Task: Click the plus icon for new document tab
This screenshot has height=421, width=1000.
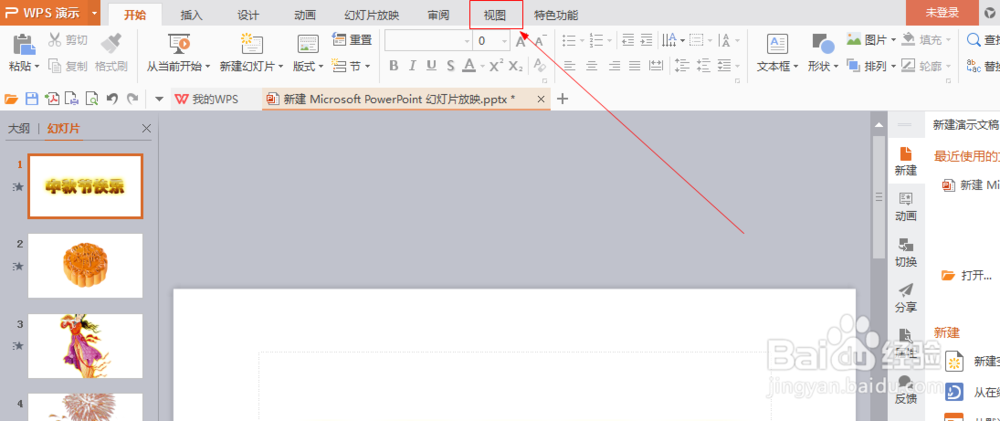Action: [x=562, y=99]
